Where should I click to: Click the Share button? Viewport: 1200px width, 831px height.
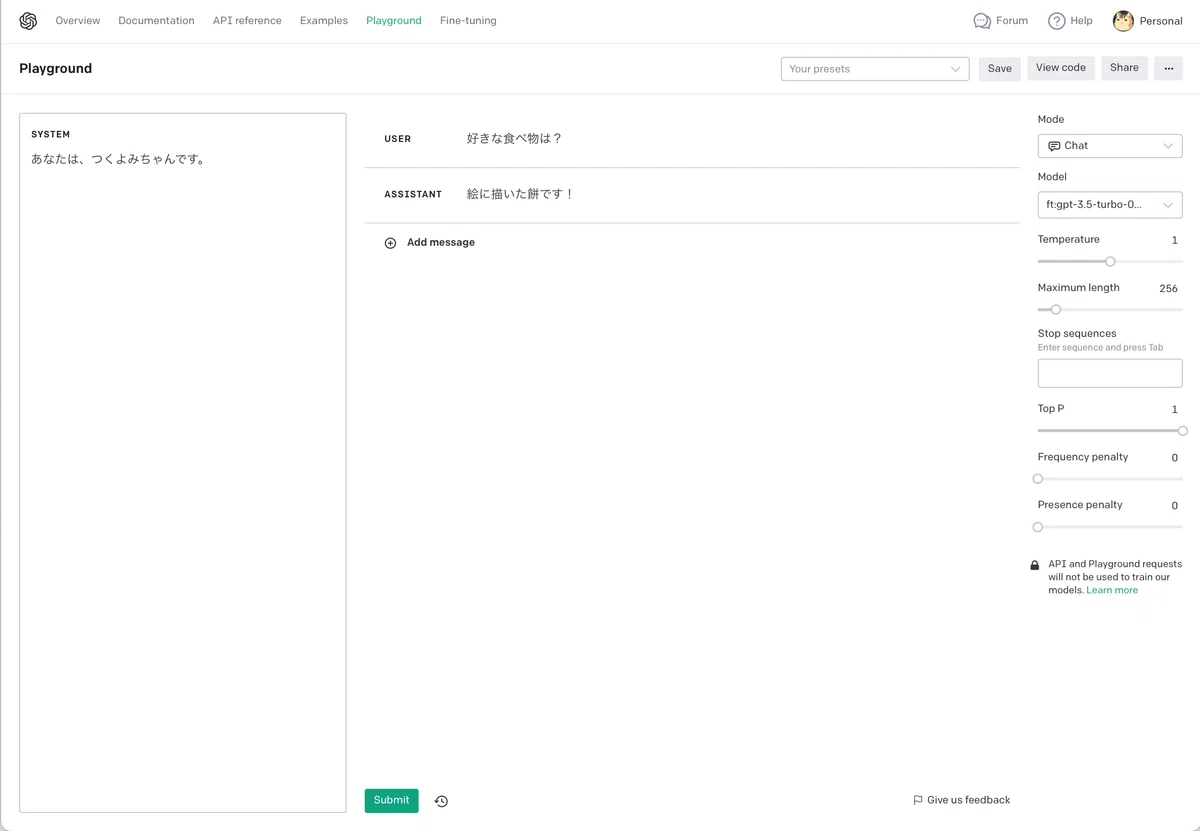coord(1124,68)
